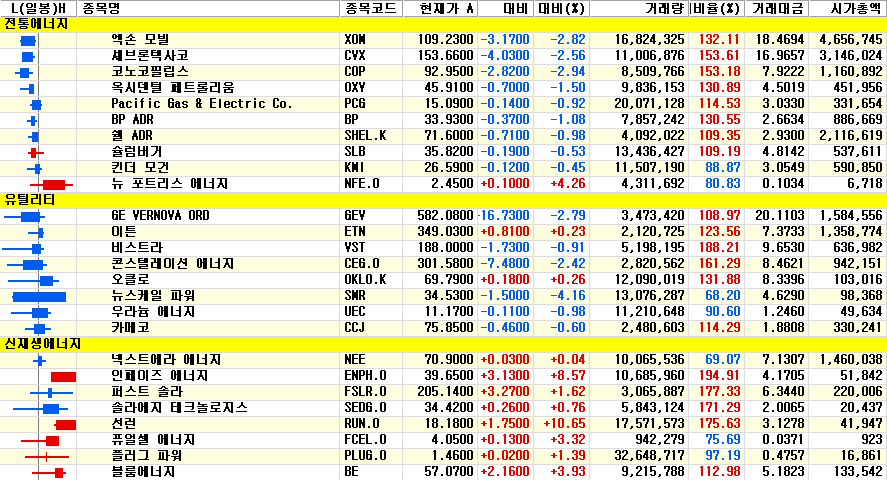Open Pacific Gas & Electric Co. row
Screen dimensions: 887x480
click(x=201, y=104)
